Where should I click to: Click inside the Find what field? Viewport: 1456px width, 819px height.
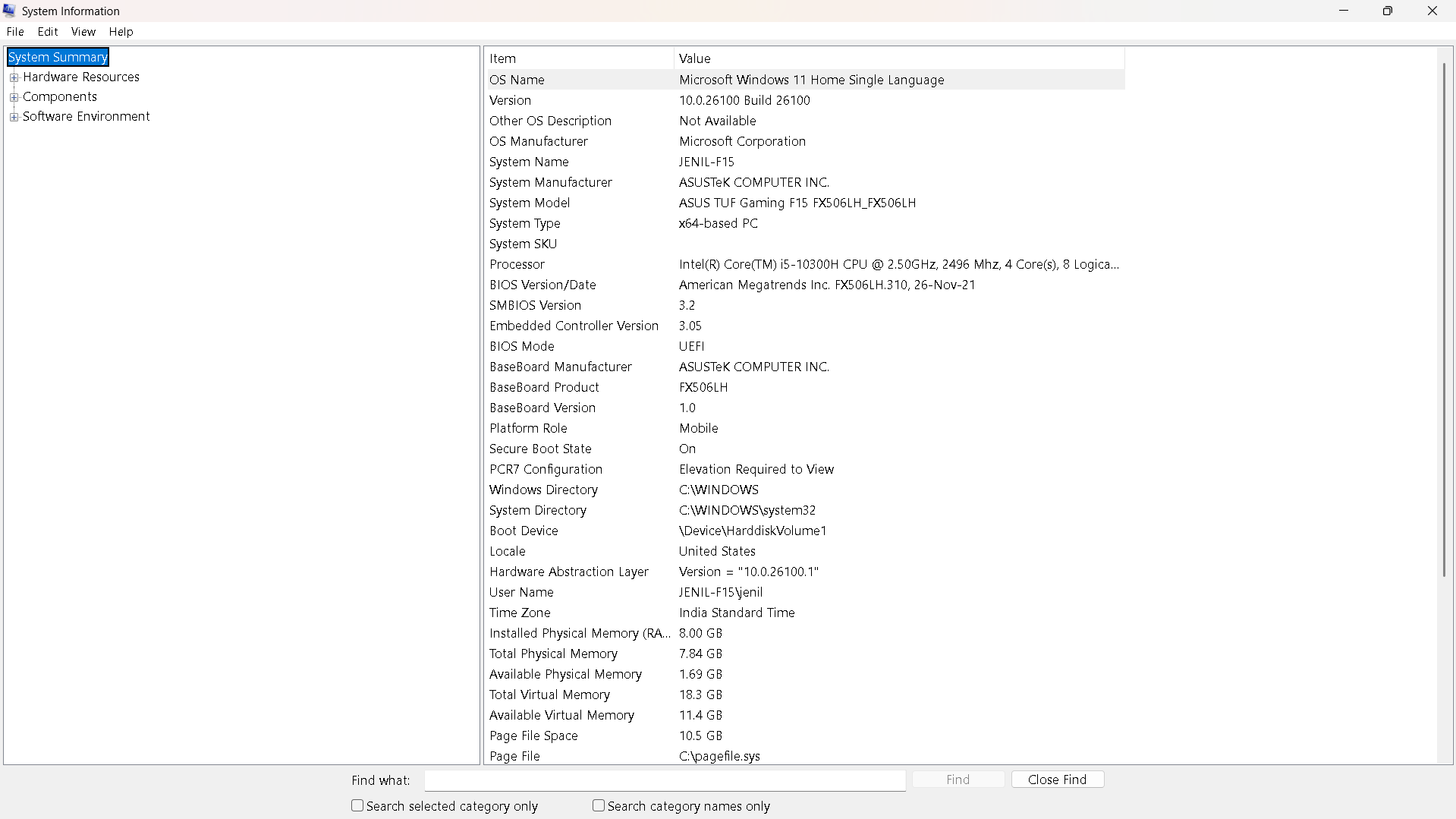tap(664, 780)
